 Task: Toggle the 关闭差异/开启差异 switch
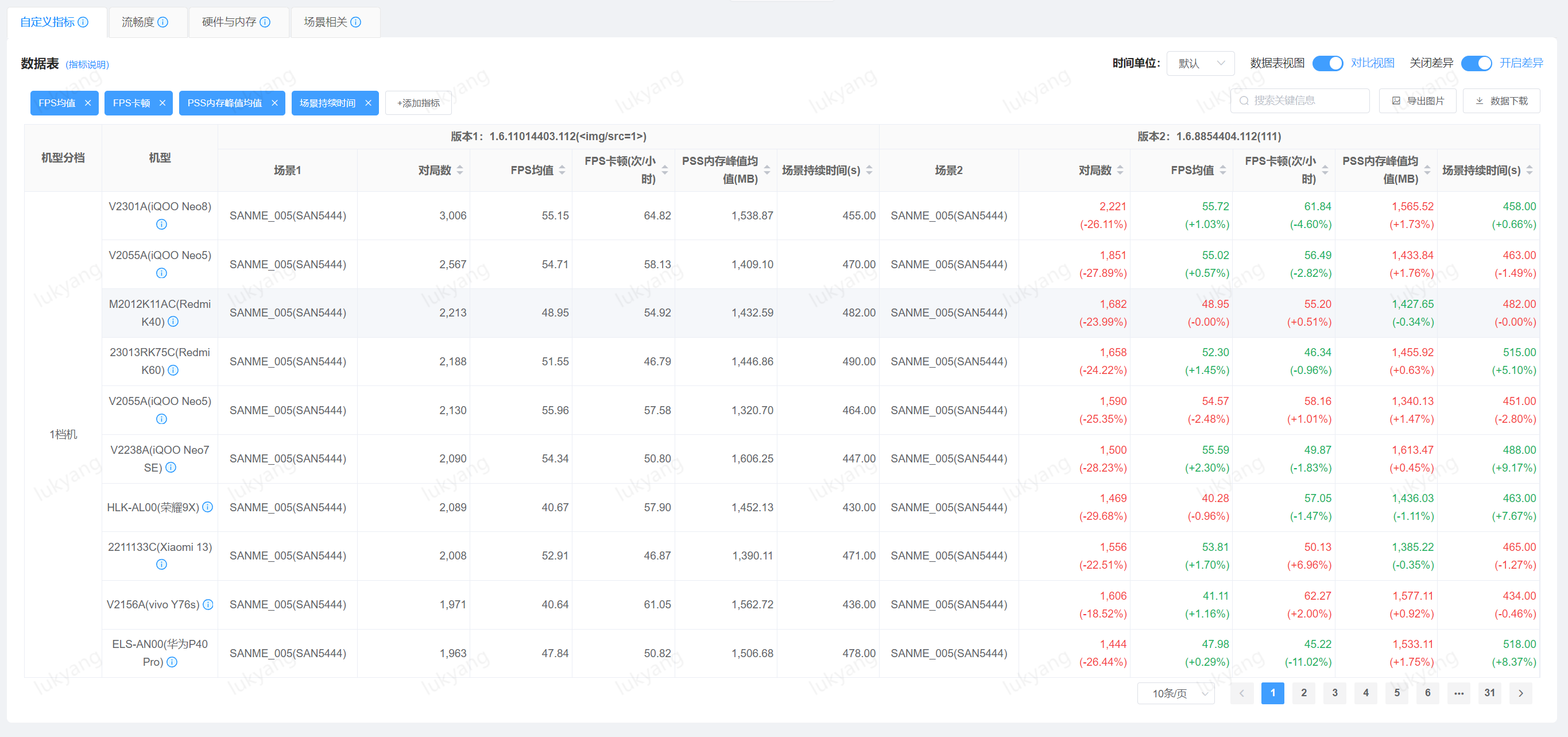click(x=1476, y=63)
